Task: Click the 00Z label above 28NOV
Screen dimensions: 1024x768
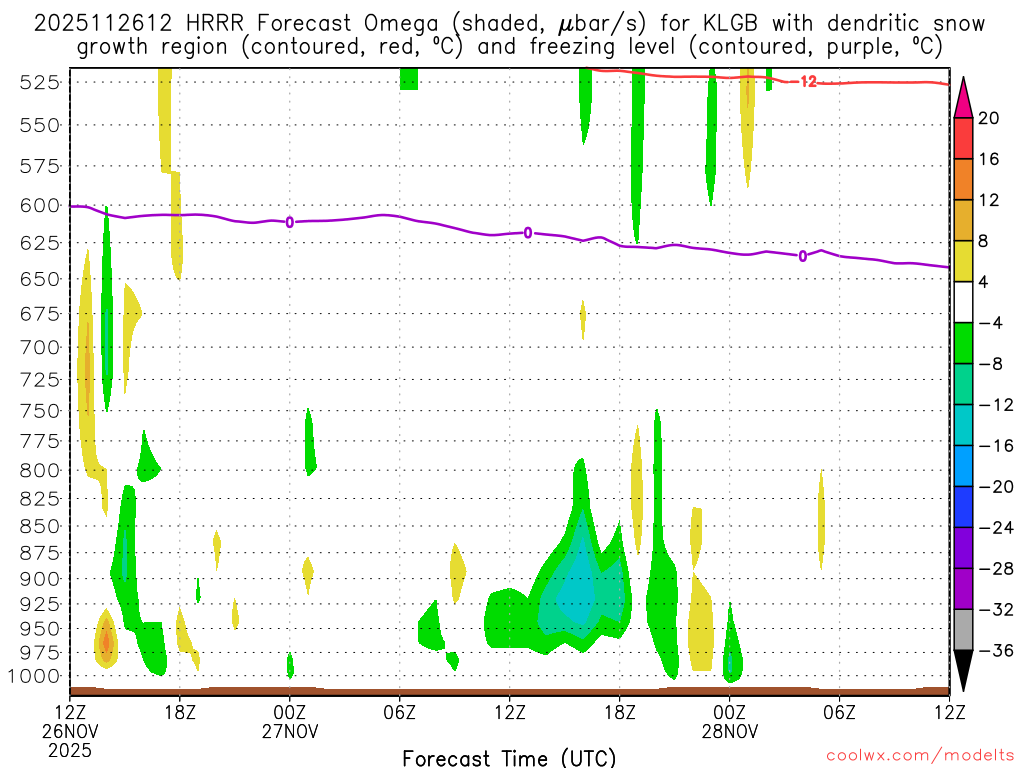Action: [x=730, y=712]
